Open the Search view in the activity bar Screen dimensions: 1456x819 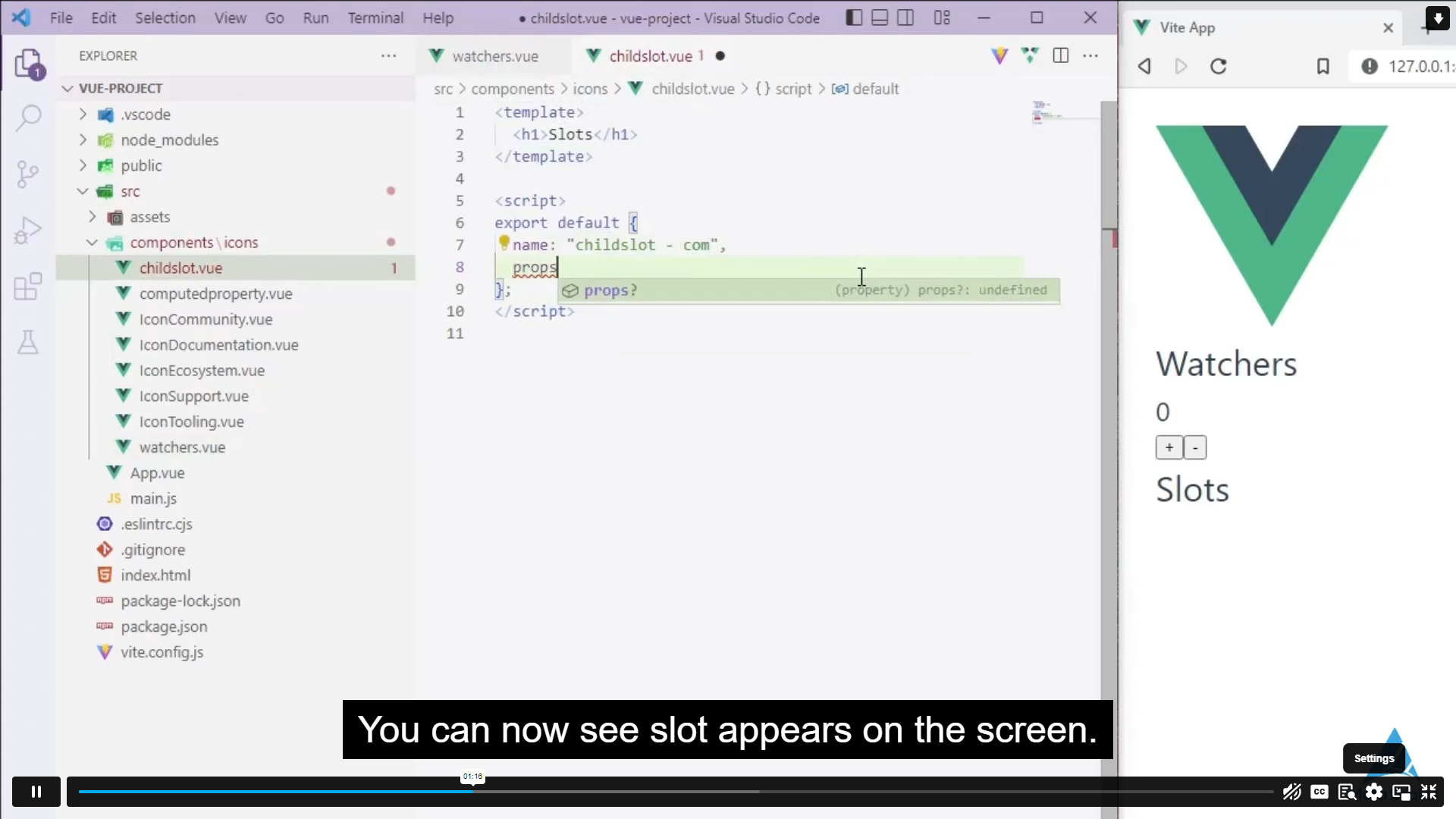(28, 118)
